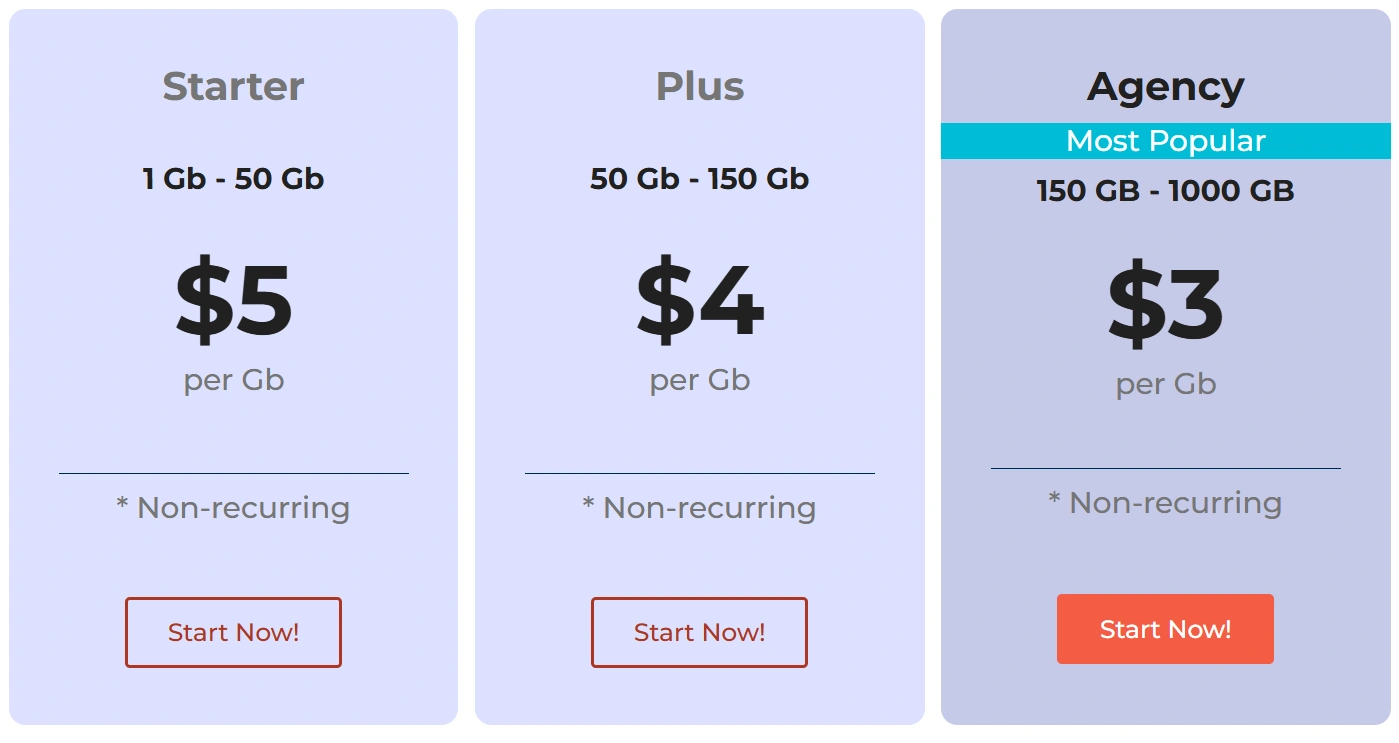Screen dimensions: 1399x743
Task: Click per Gb below the $4 price
Action: [x=699, y=380]
